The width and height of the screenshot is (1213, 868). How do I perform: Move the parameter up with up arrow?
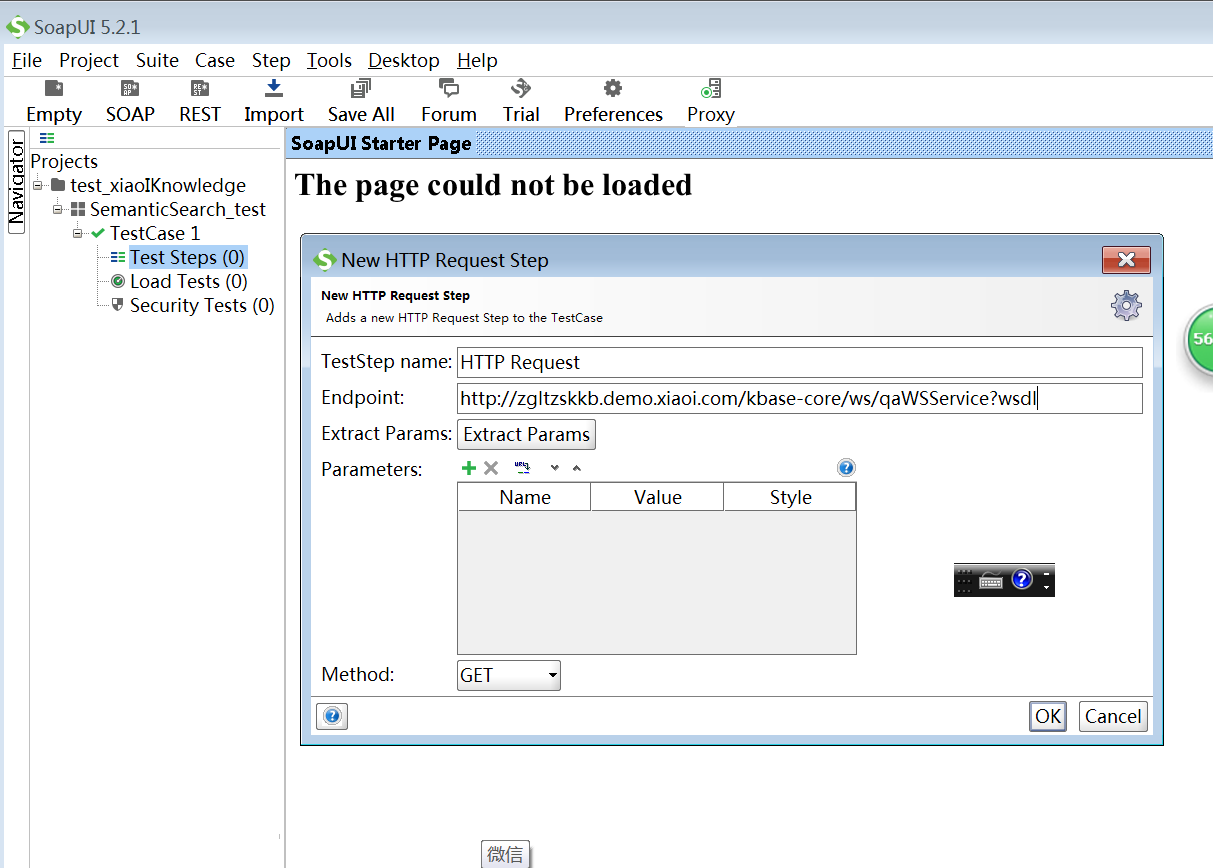coord(576,468)
